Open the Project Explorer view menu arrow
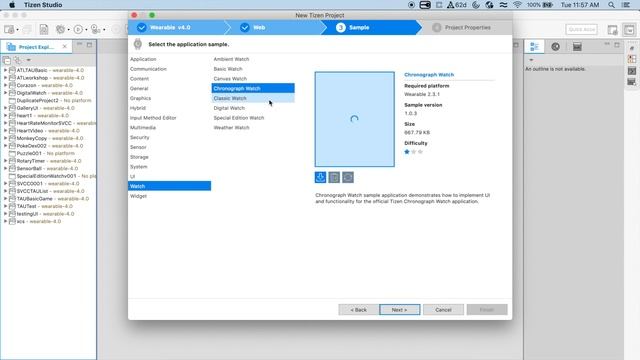Image resolution: width=640 pixels, height=360 pixels. (x=29, y=60)
